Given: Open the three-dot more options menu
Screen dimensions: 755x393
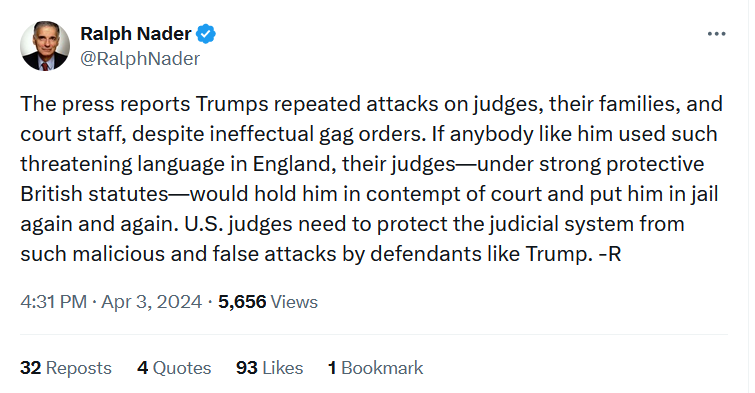Looking at the screenshot, I should click(716, 34).
